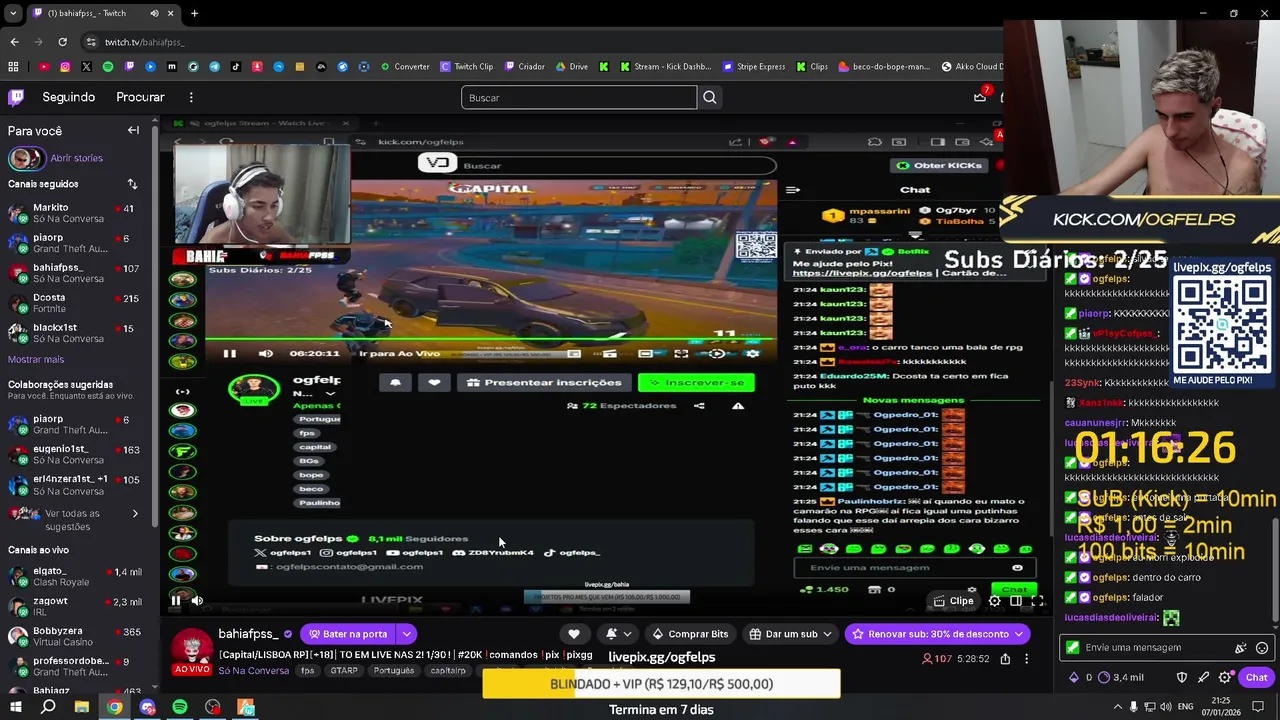This screenshot has width=1280, height=720.
Task: Open Markito channel in sidebar
Action: (x=78, y=213)
